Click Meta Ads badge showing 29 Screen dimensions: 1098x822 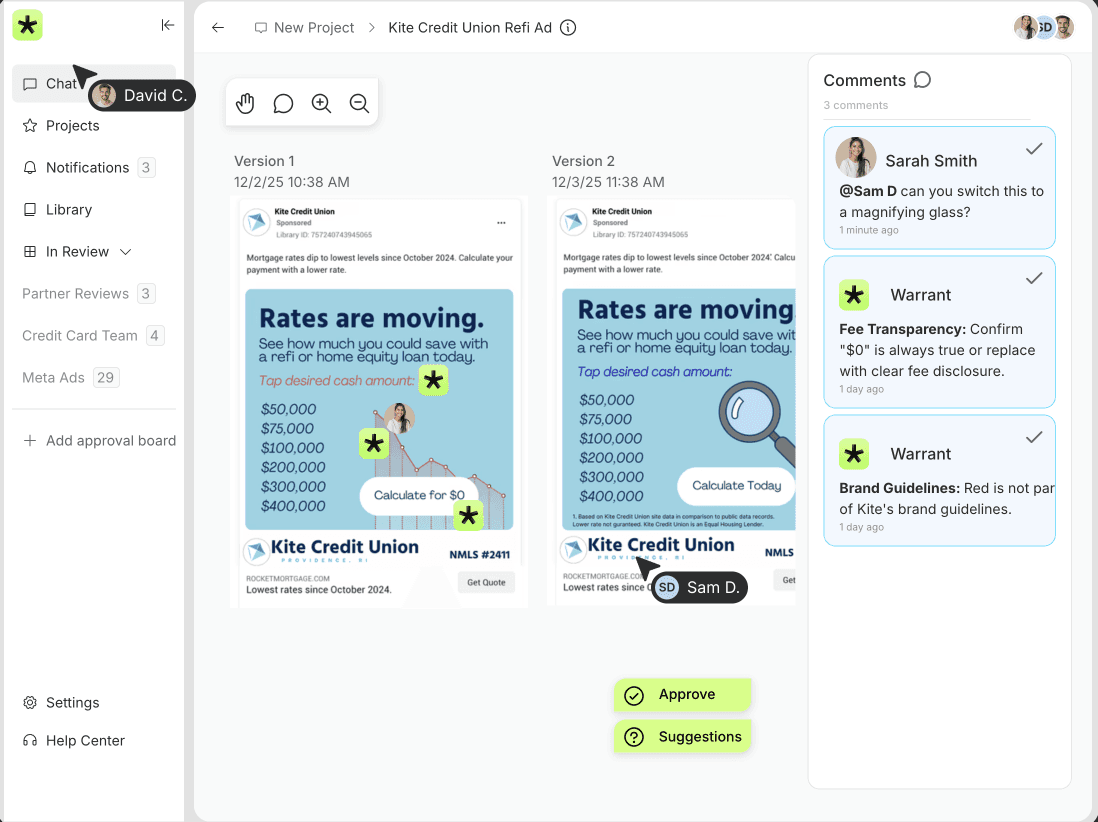coord(106,377)
